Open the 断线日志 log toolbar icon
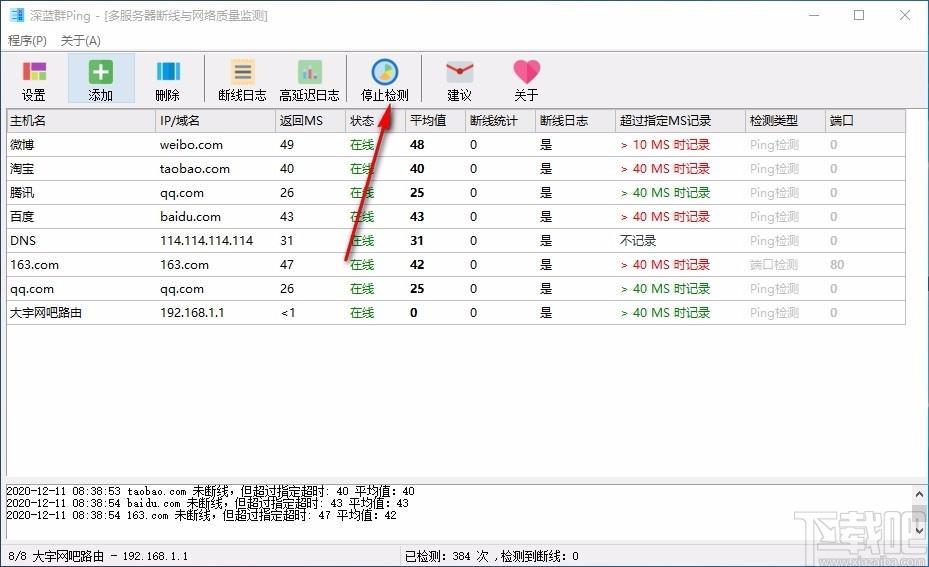The height and width of the screenshot is (567, 929). pos(242,79)
